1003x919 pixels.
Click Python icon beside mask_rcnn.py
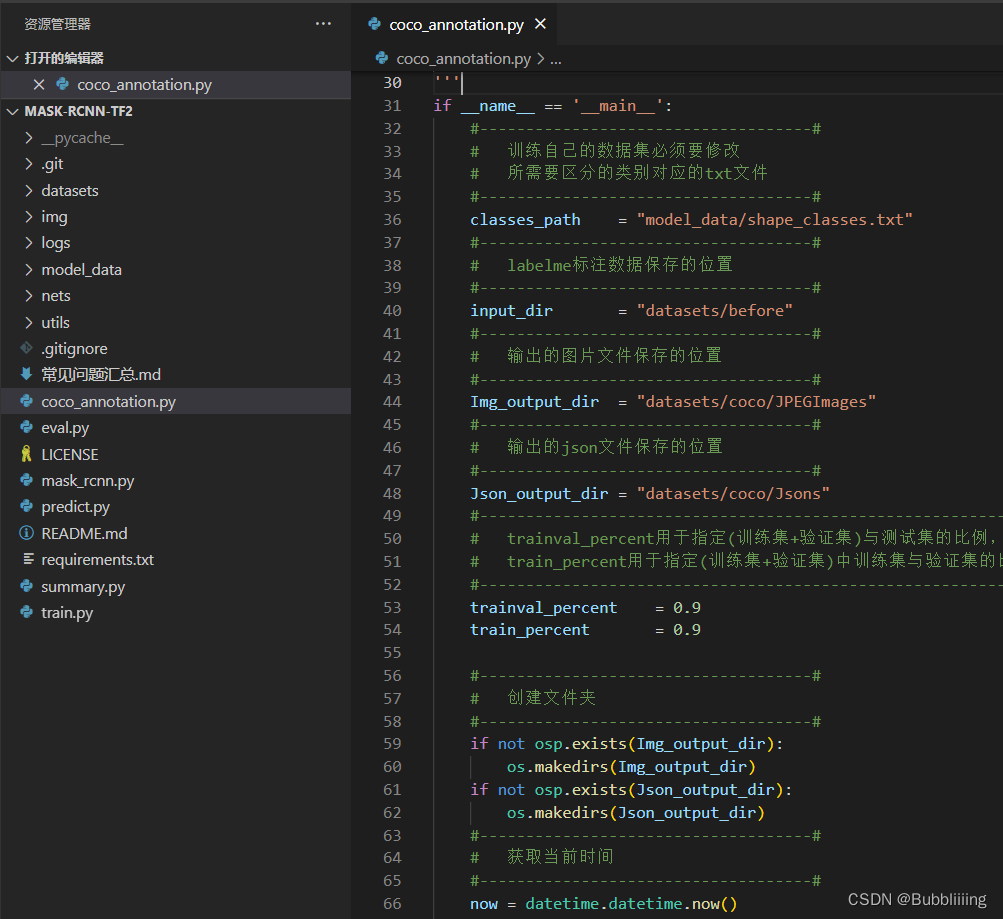click(27, 480)
